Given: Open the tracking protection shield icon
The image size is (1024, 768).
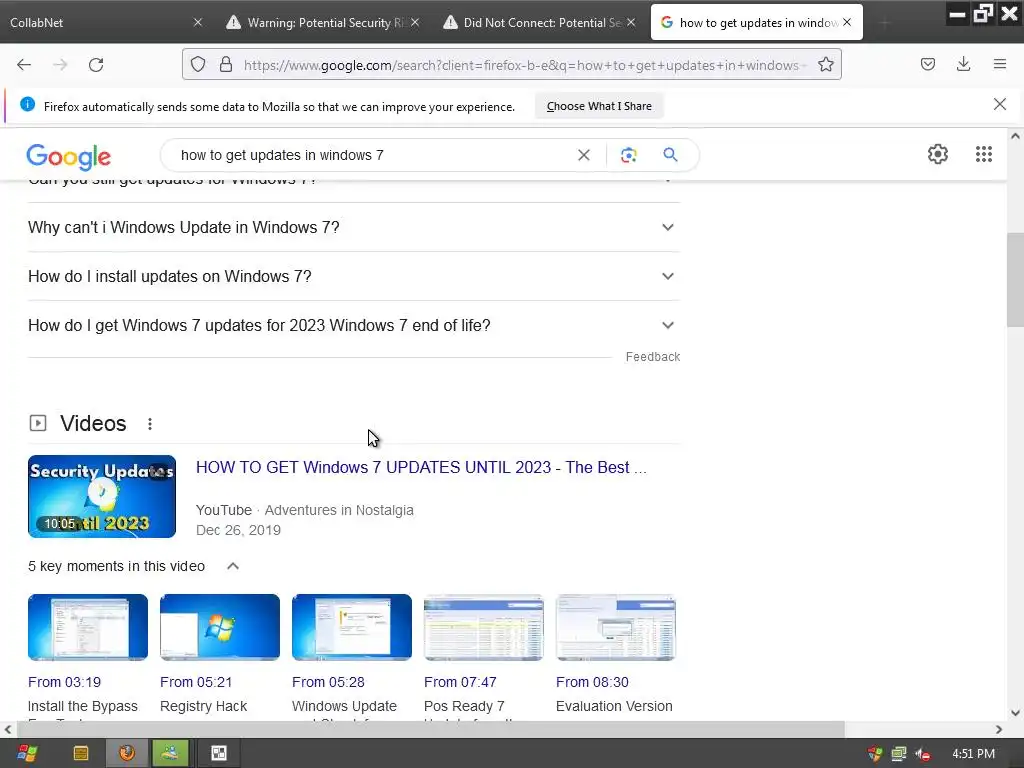Looking at the screenshot, I should click(x=198, y=65).
